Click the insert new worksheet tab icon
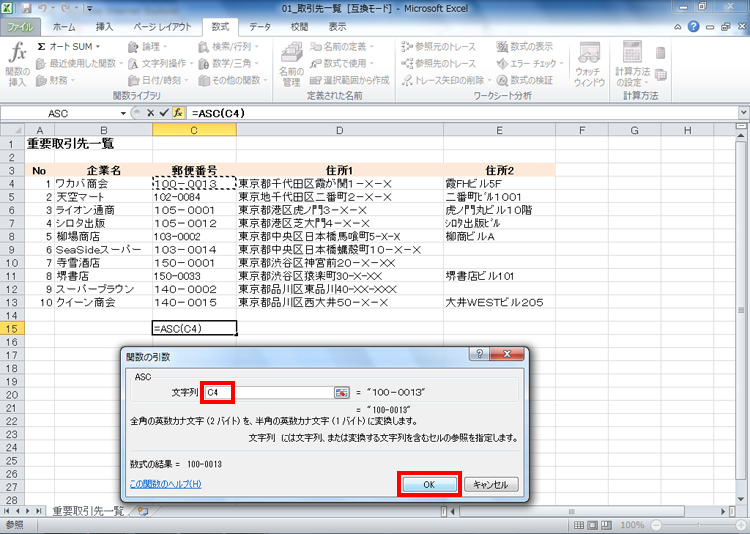The height and width of the screenshot is (534, 750). click(x=143, y=511)
